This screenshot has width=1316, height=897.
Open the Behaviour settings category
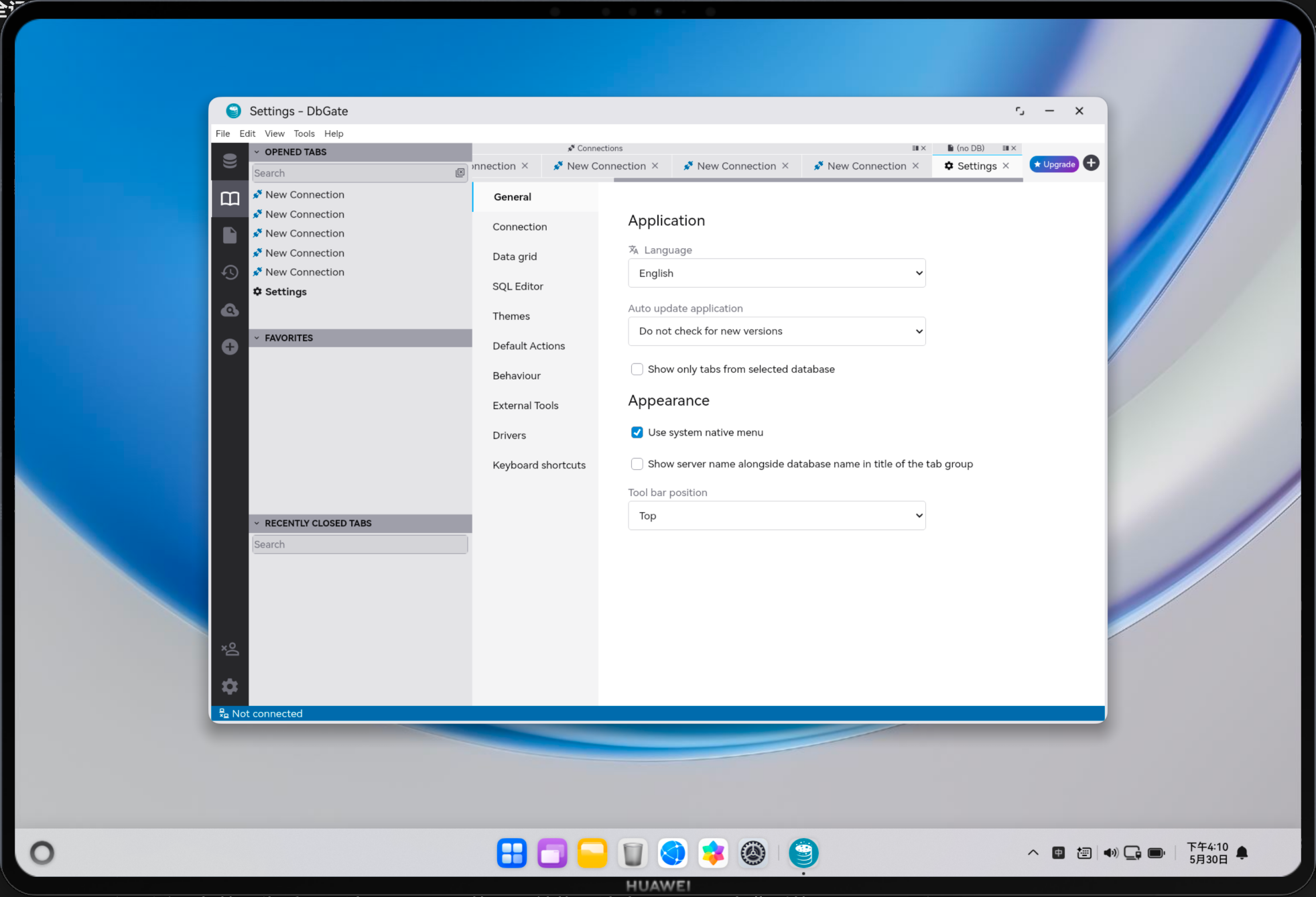click(x=535, y=376)
